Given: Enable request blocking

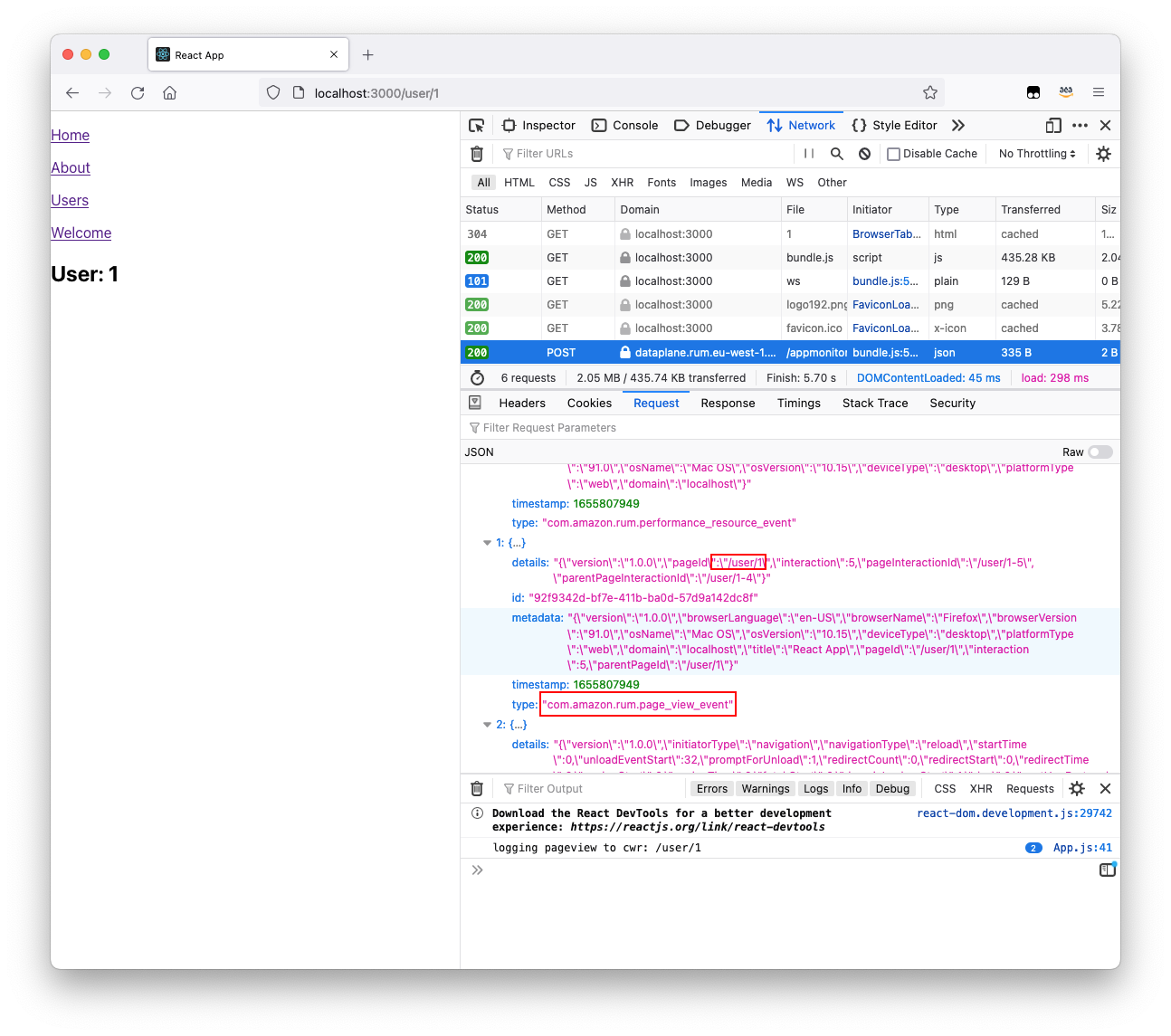Looking at the screenshot, I should pyautogui.click(x=864, y=154).
